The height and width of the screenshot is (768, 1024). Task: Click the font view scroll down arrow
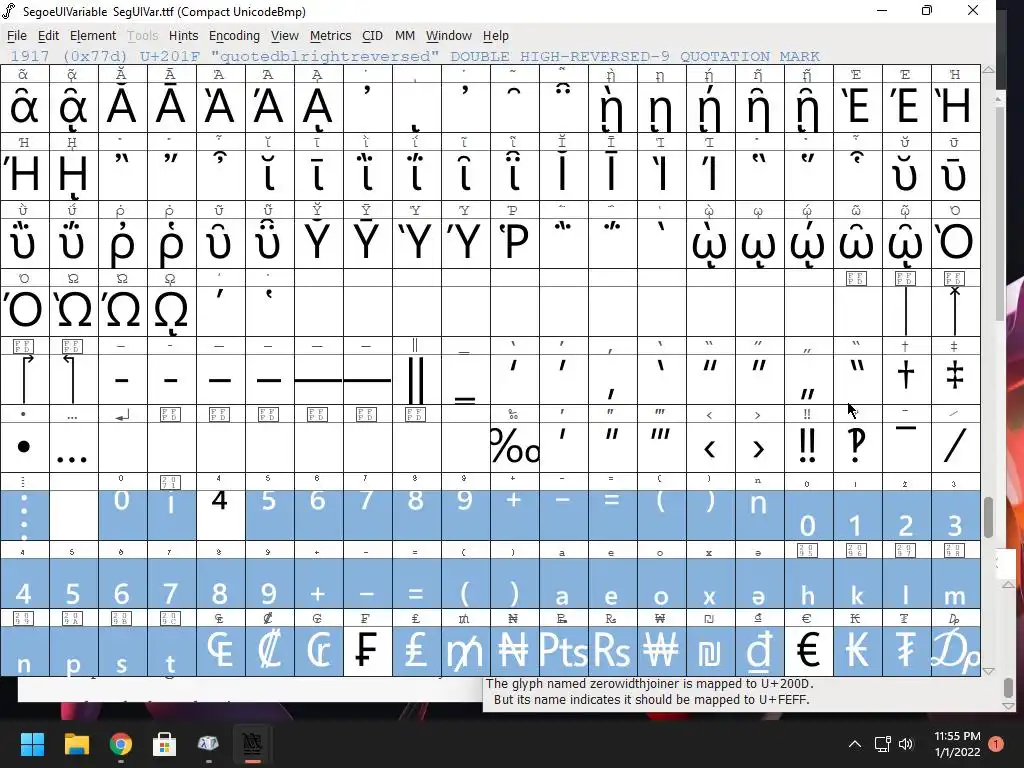[988, 671]
